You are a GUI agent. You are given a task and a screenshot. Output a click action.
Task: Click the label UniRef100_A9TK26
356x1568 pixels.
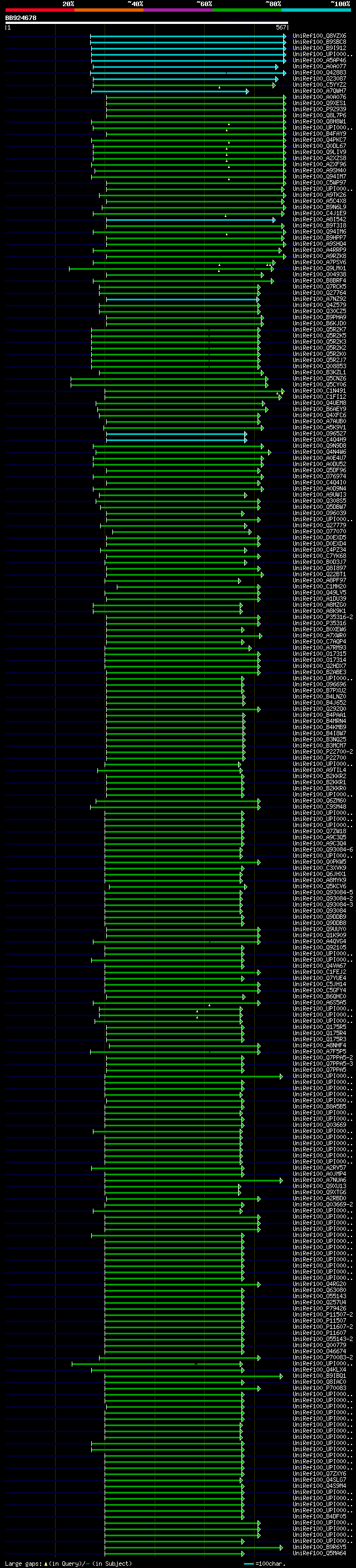click(x=319, y=195)
